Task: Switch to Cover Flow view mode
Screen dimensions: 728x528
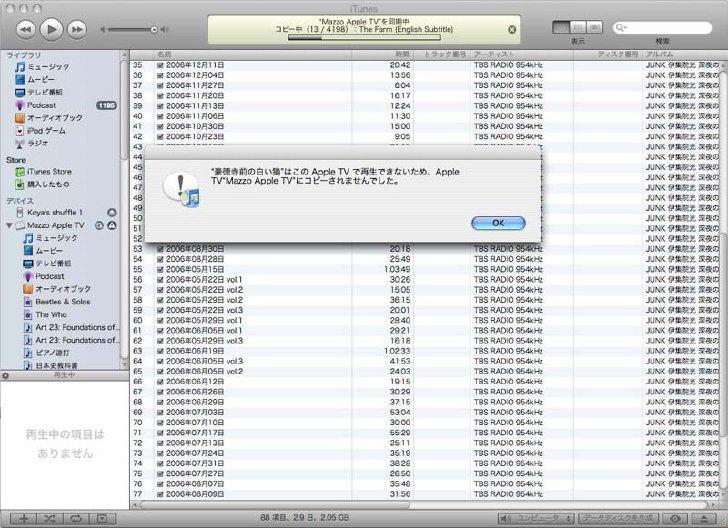Action: click(x=594, y=27)
